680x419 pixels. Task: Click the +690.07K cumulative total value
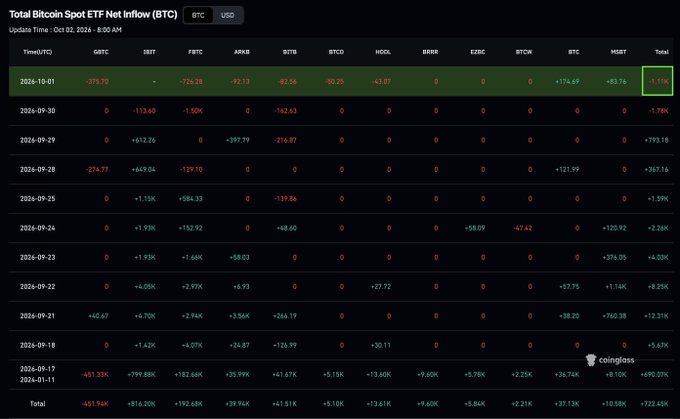click(x=654, y=375)
